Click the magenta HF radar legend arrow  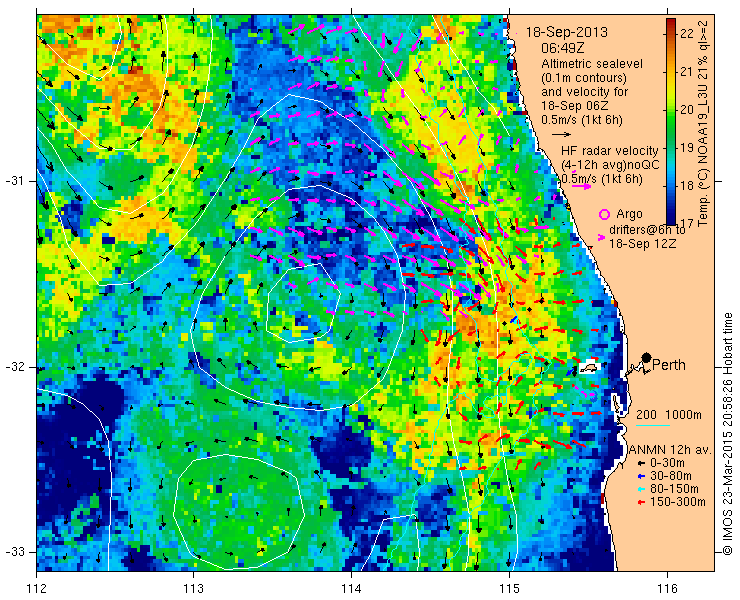[x=581, y=186]
